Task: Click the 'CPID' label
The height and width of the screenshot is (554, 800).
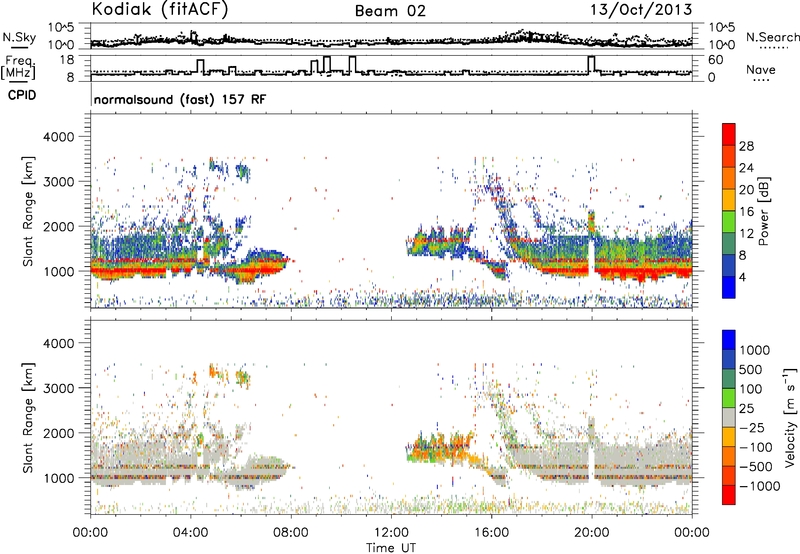Action: 22,95
